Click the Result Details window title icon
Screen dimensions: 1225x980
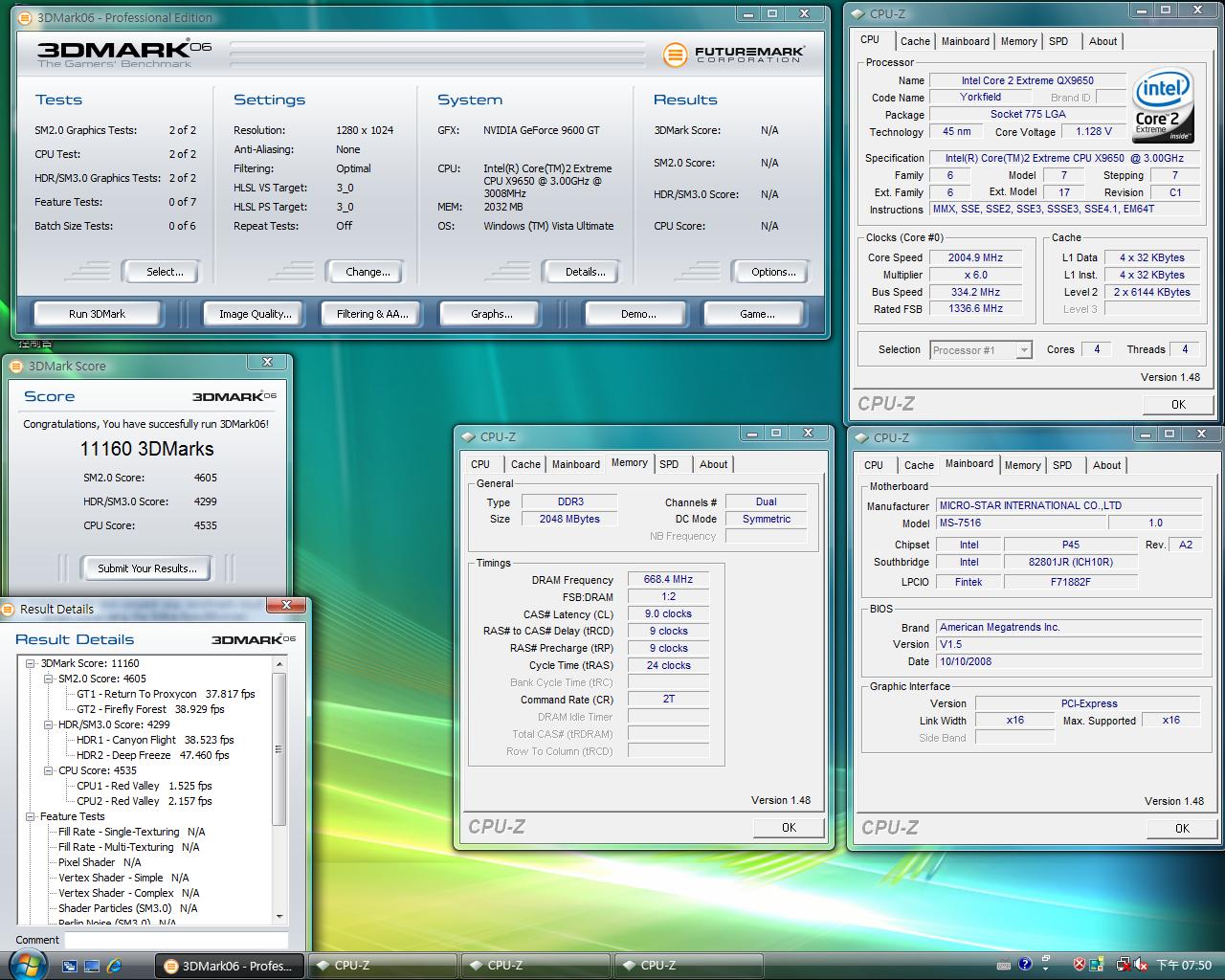pyautogui.click(x=9, y=609)
